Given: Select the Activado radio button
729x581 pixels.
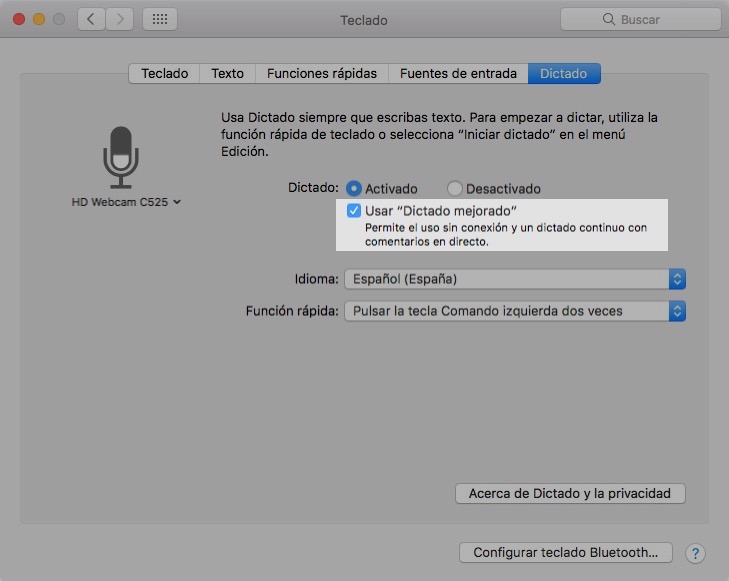Looking at the screenshot, I should tap(354, 189).
